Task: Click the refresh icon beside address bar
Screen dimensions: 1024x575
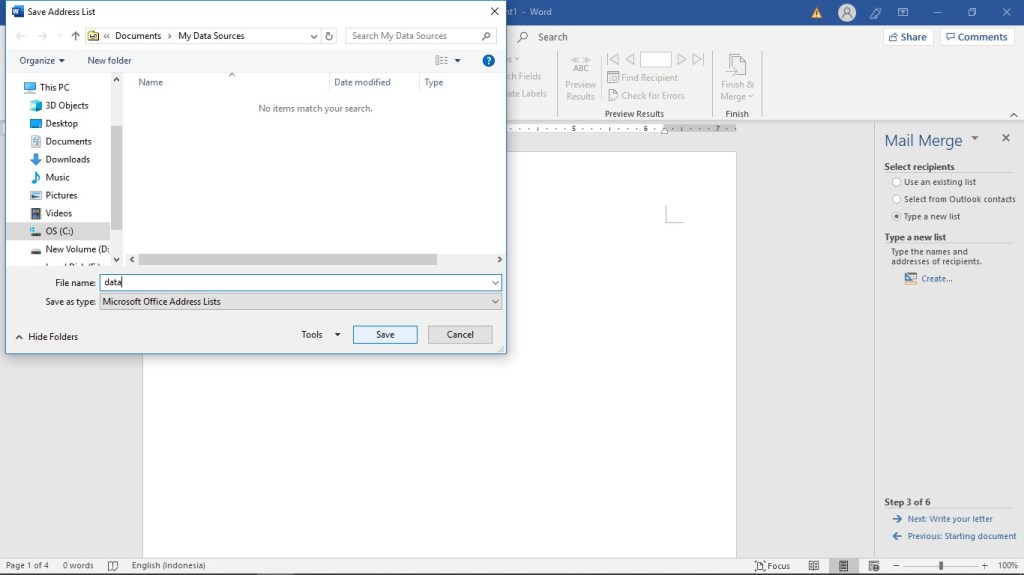Action: pyautogui.click(x=330, y=36)
